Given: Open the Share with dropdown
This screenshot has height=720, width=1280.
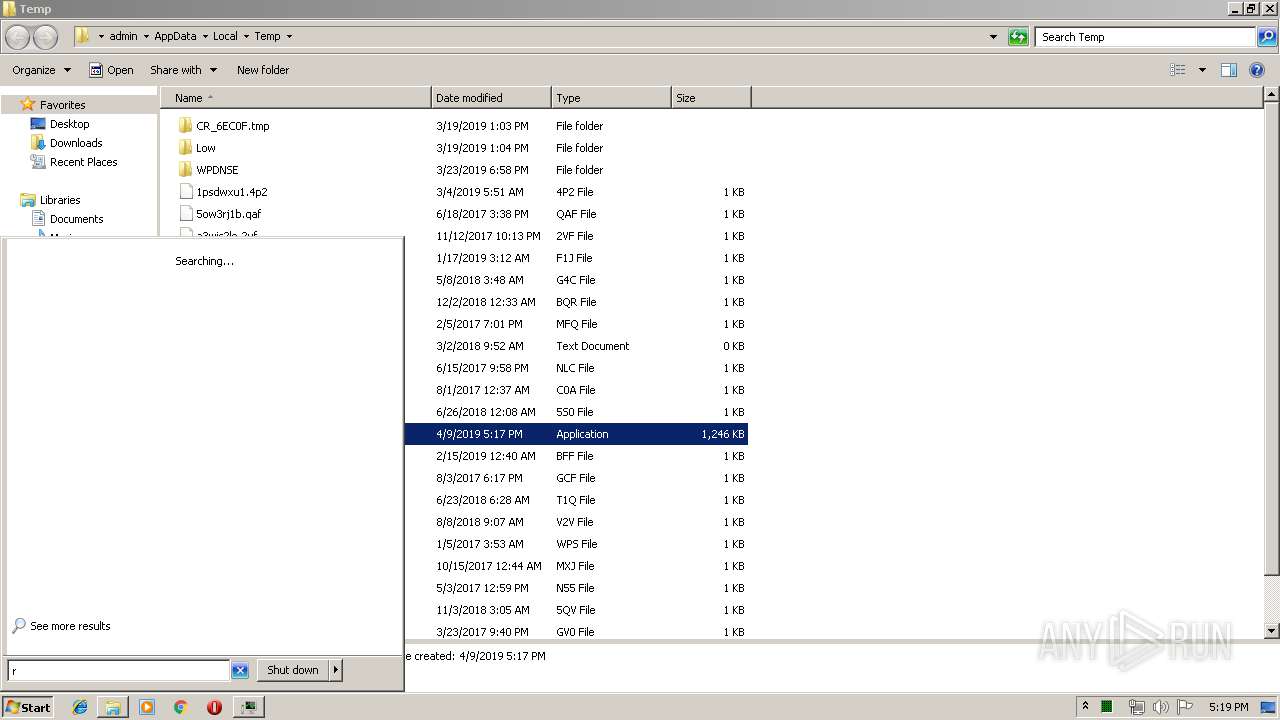Looking at the screenshot, I should (x=183, y=70).
